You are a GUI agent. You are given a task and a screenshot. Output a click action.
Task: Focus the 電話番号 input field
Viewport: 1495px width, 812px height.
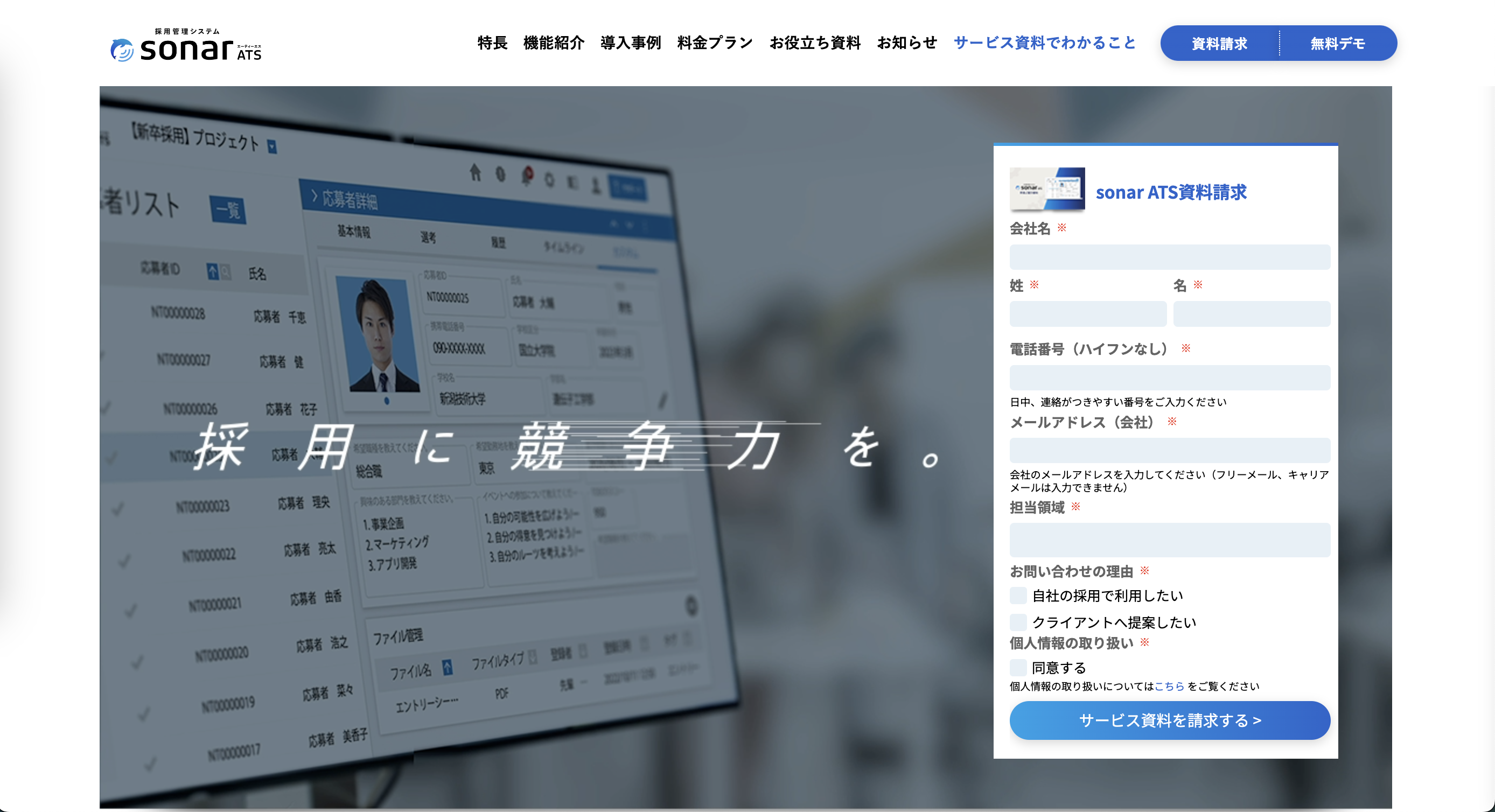point(1170,378)
